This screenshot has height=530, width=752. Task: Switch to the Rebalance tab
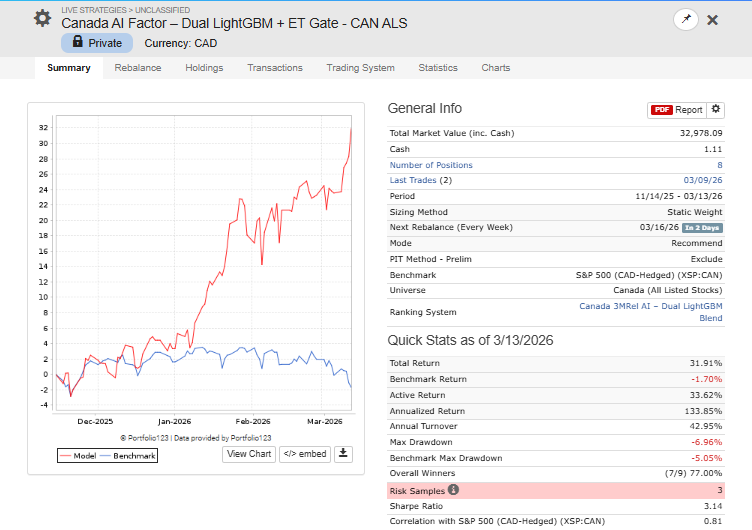click(x=138, y=68)
